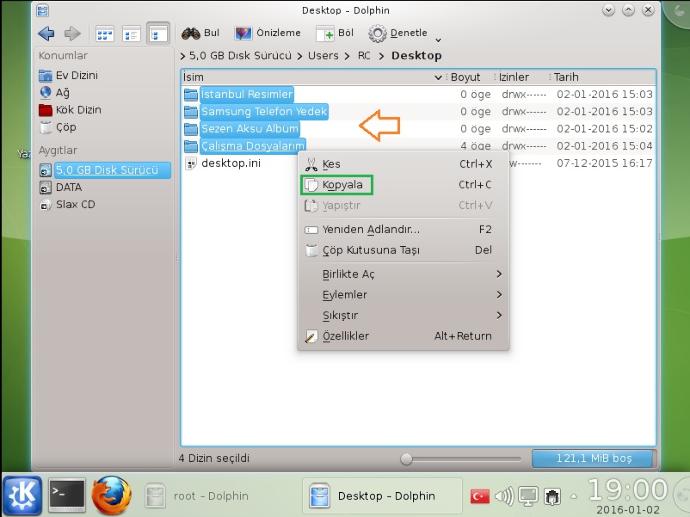Select Samsung Telefon Yedek folder name

264,111
